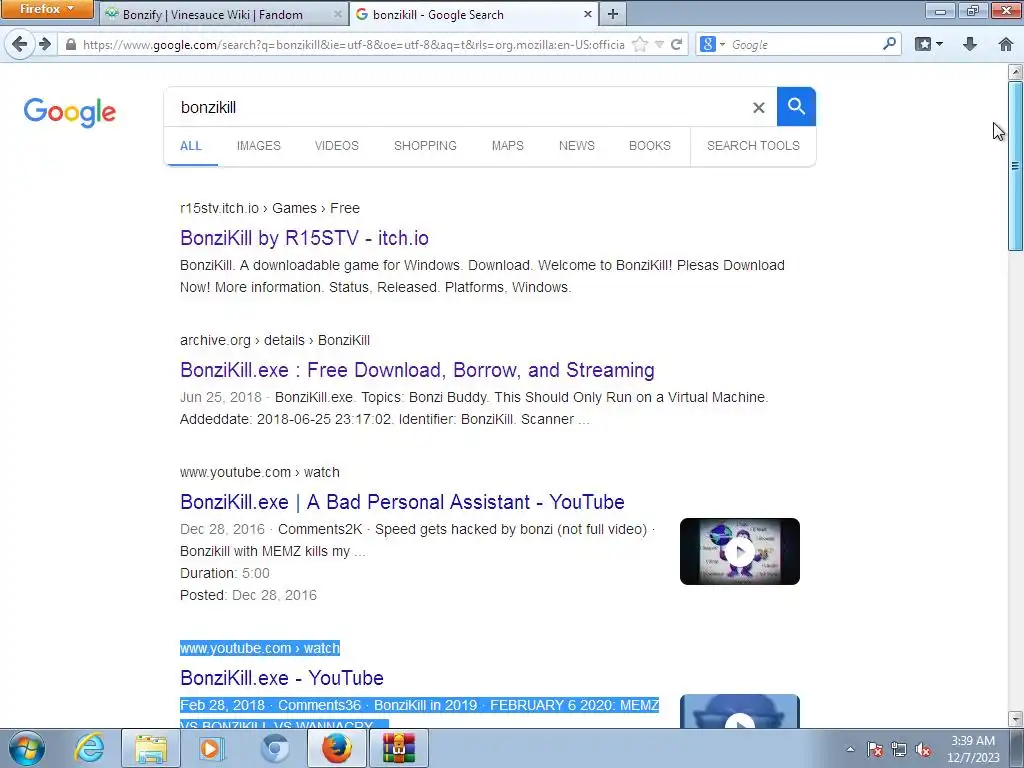Click the Duration: 5:00 text
This screenshot has height=768, width=1024.
pos(225,573)
